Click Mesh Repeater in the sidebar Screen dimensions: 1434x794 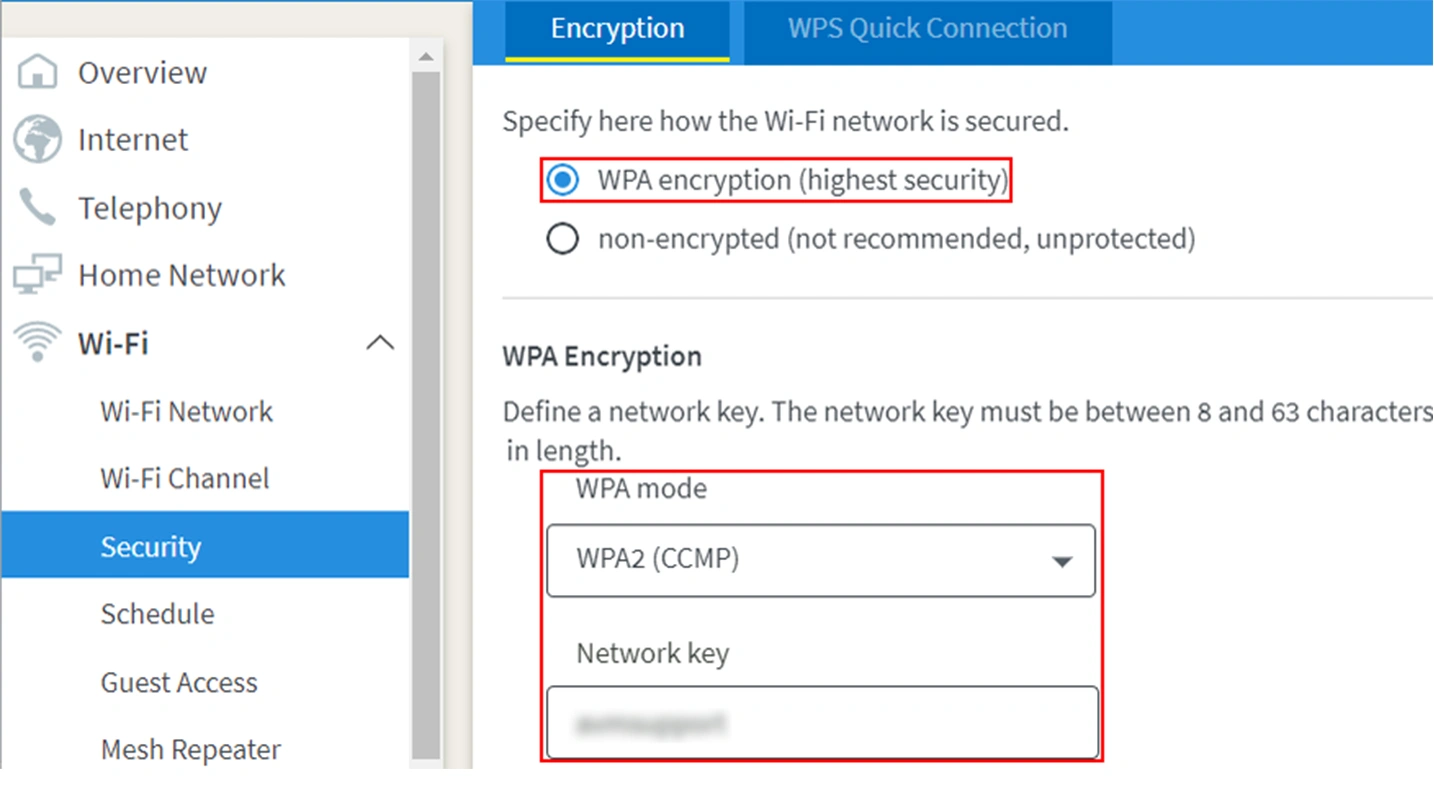(x=190, y=749)
